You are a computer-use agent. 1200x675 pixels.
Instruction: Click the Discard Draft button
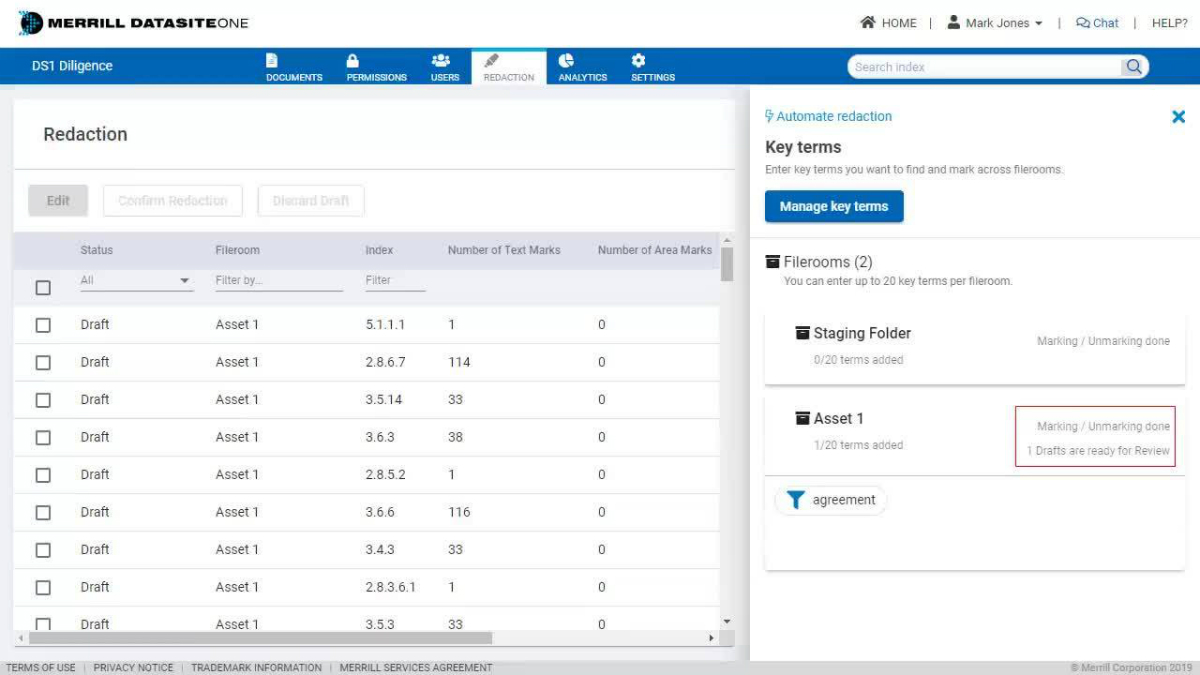click(311, 201)
